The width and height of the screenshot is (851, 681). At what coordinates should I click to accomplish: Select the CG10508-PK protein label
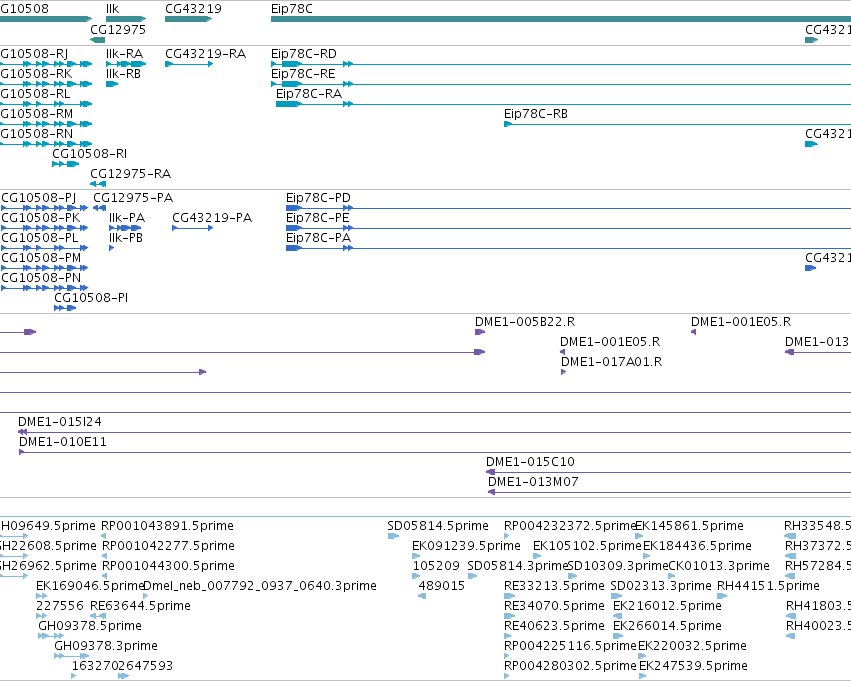(40, 218)
